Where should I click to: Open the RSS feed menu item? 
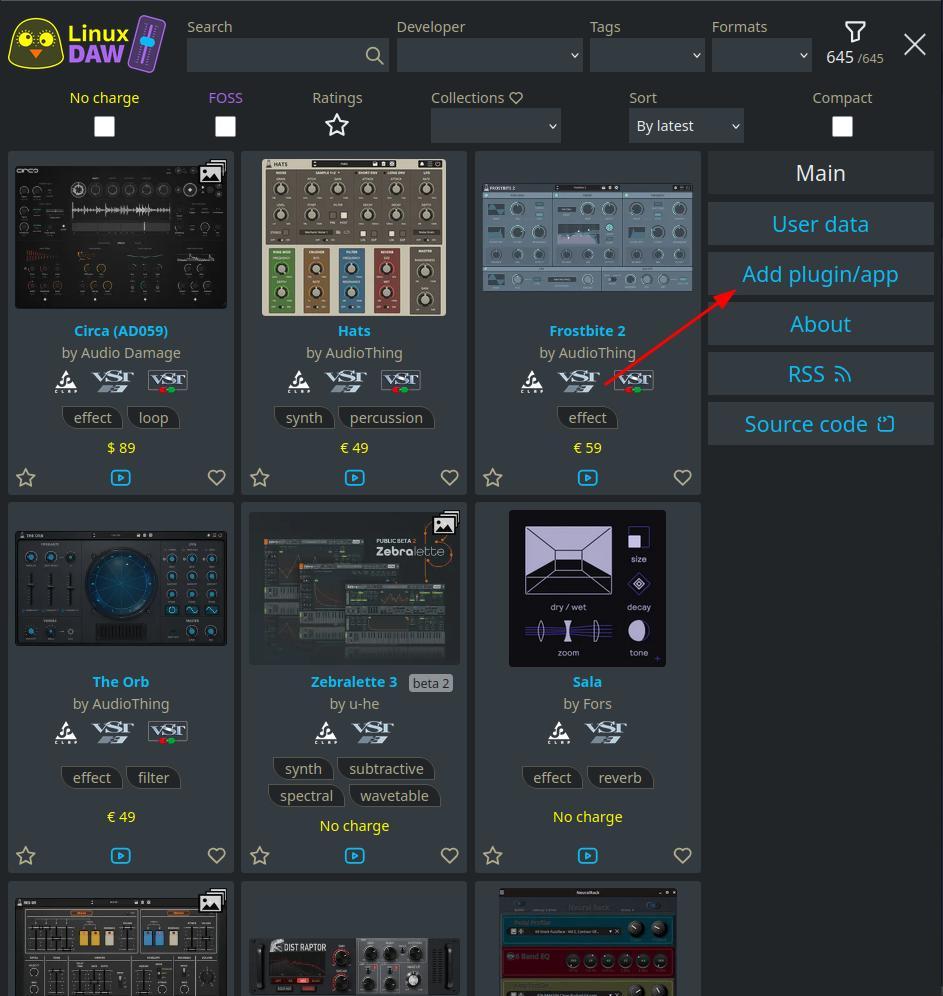point(820,374)
